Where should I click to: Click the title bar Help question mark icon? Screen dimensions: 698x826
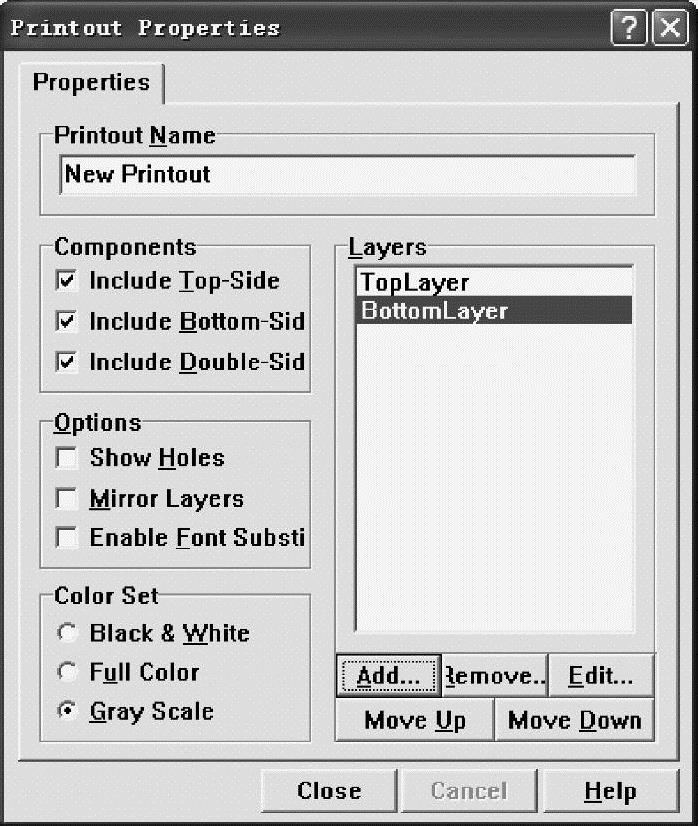click(x=629, y=28)
